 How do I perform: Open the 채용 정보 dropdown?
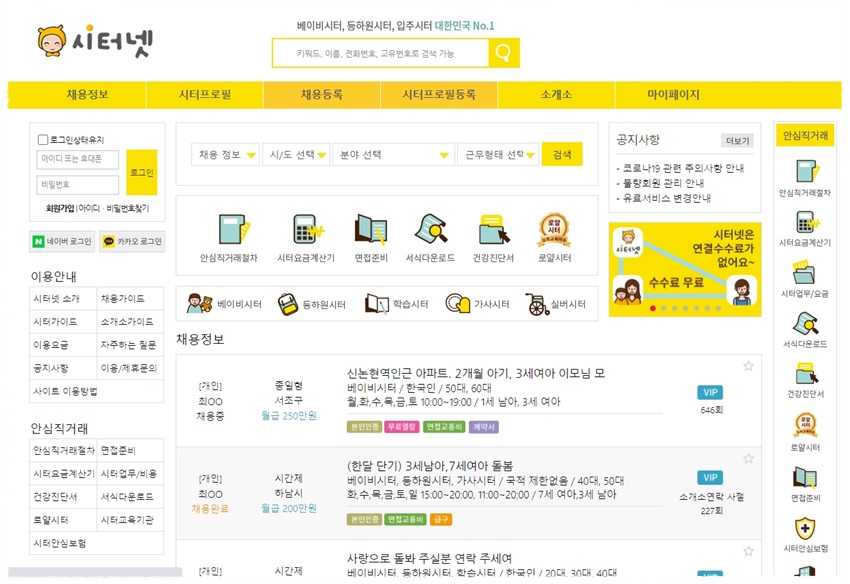point(225,155)
